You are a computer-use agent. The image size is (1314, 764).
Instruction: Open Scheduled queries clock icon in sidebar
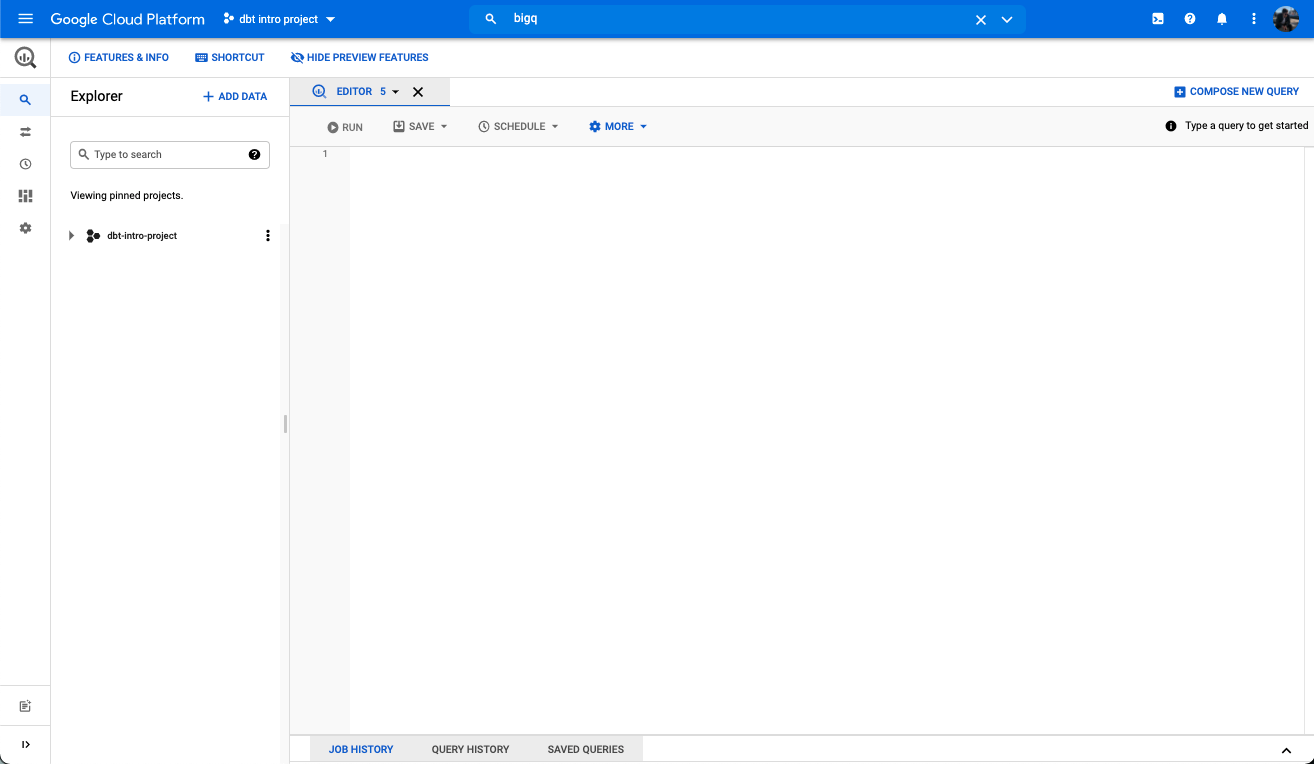pyautogui.click(x=25, y=164)
